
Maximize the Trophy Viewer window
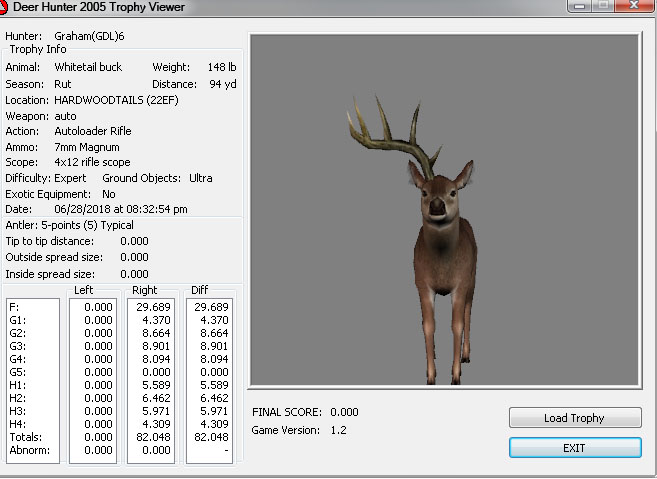pyautogui.click(x=603, y=6)
